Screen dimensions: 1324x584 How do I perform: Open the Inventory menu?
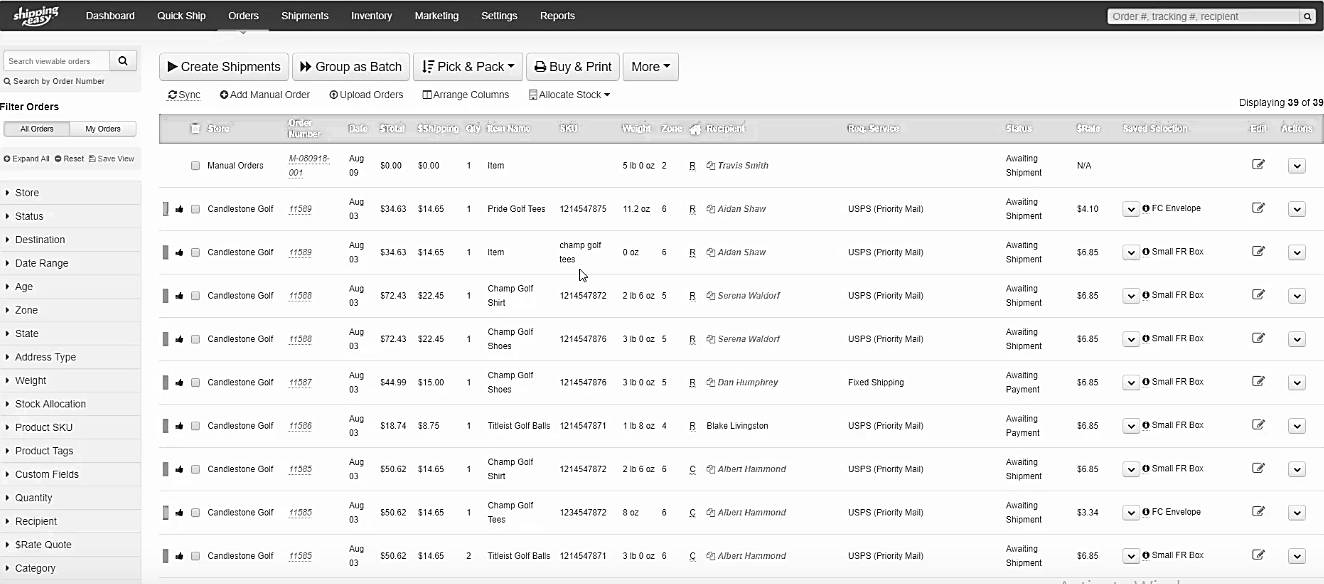(371, 16)
